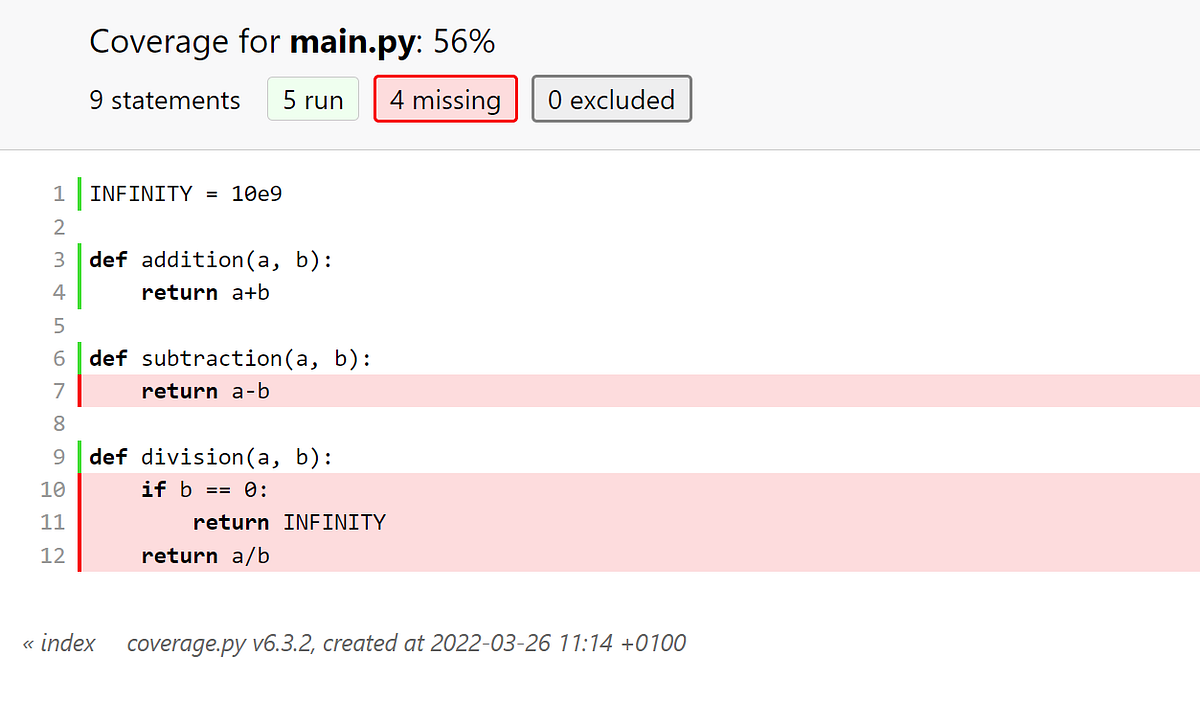Click the 9 statements label
1200x724 pixels.
[x=165, y=98]
